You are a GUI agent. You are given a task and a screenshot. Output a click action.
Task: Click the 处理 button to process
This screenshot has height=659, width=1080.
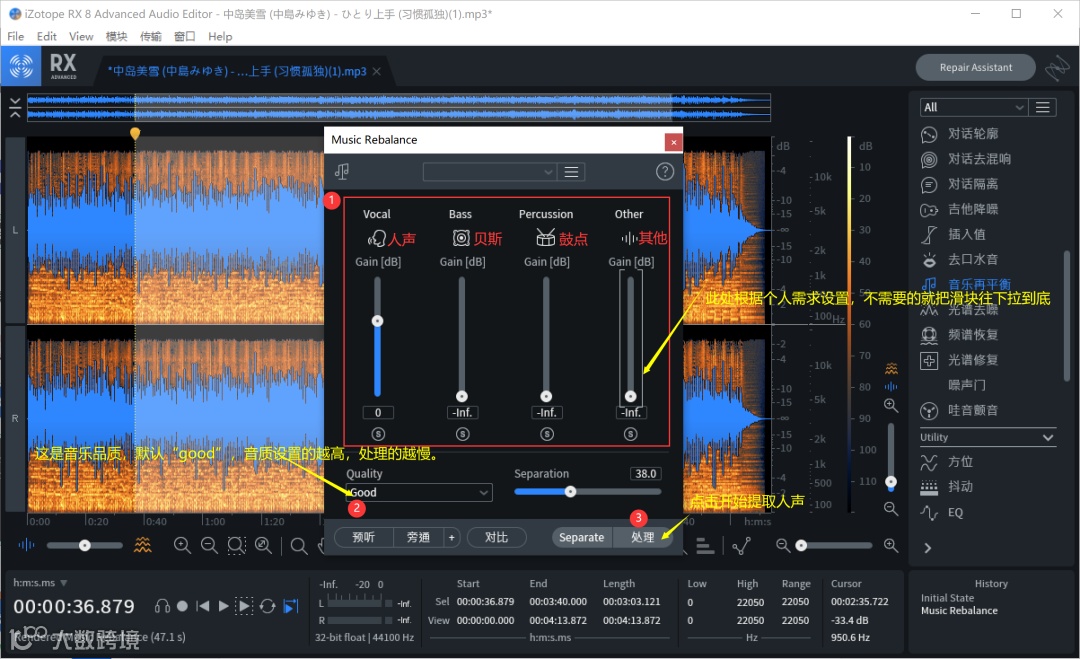[642, 537]
